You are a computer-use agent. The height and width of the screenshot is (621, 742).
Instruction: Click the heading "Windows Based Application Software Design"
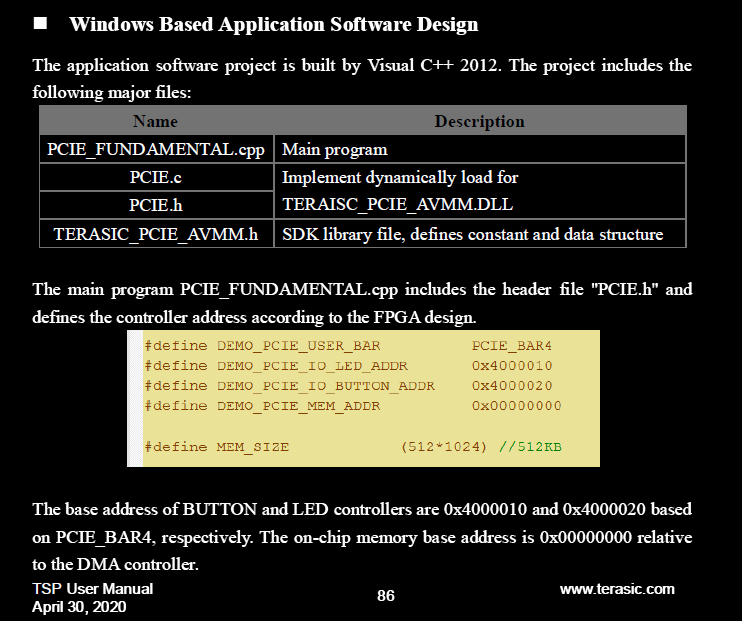[274, 25]
